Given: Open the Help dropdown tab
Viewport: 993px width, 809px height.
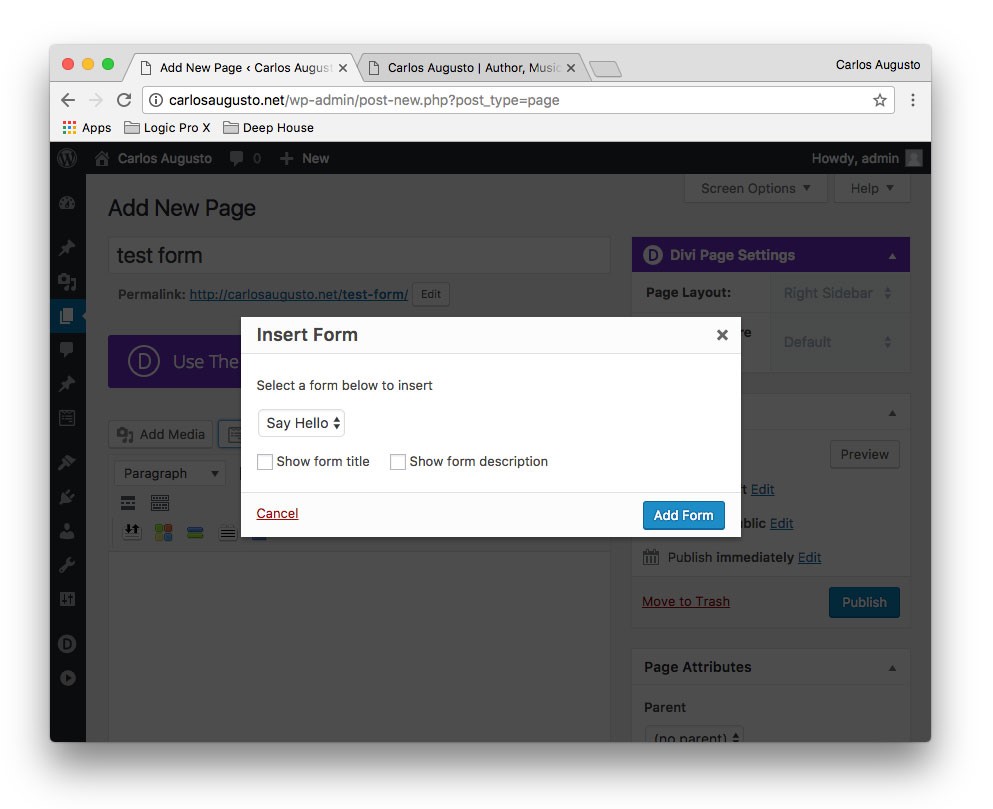Looking at the screenshot, I should tap(873, 188).
